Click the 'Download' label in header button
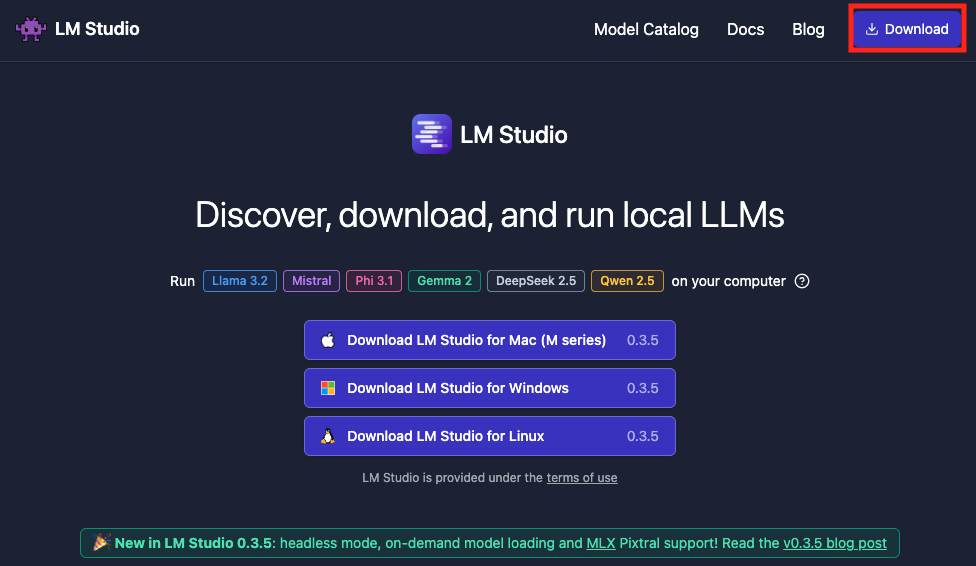The image size is (976, 566). pyautogui.click(x=916, y=29)
